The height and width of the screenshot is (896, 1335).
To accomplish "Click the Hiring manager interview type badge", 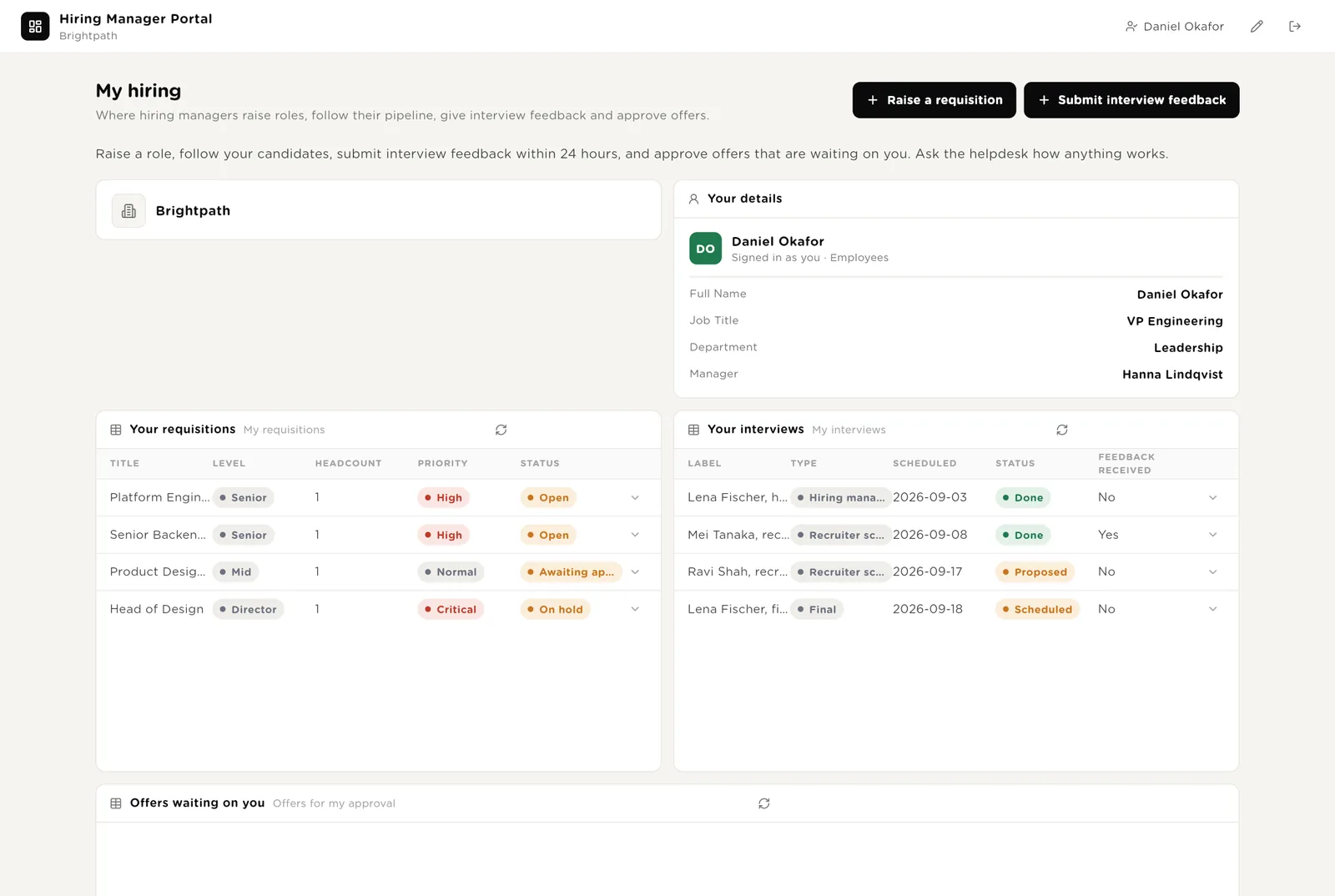I will pyautogui.click(x=840, y=498).
